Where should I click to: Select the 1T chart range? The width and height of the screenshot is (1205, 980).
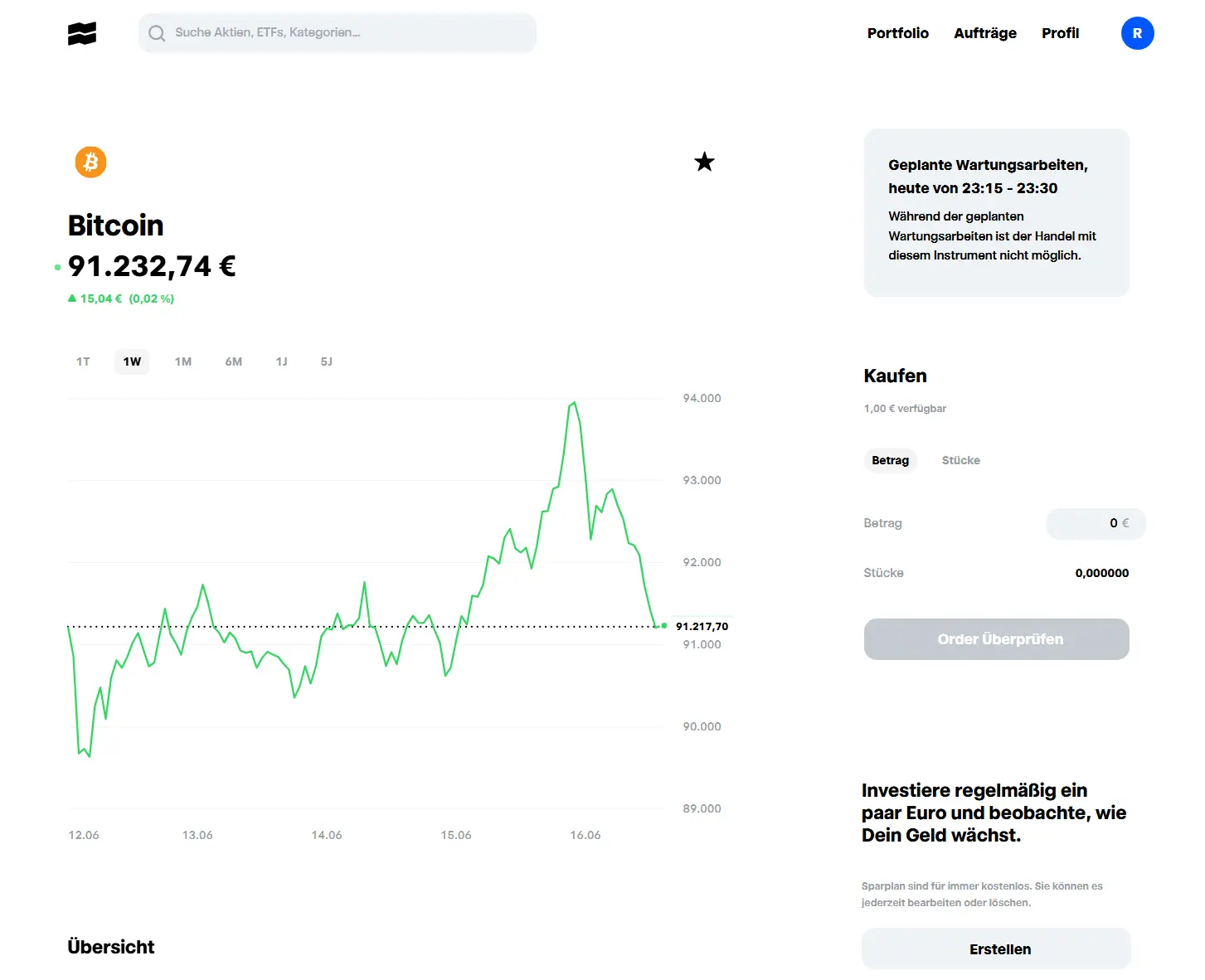pyautogui.click(x=83, y=361)
